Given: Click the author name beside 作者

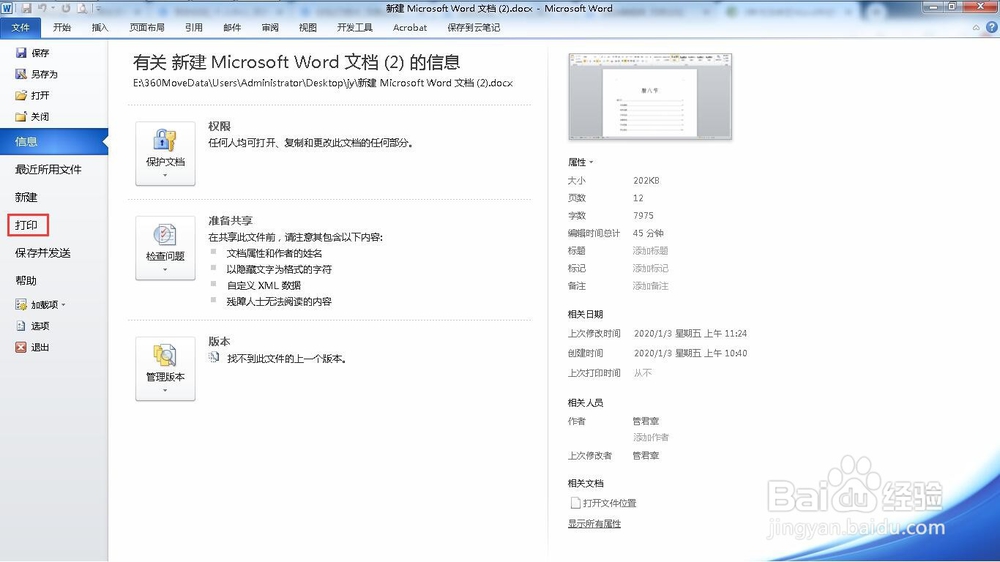Looking at the screenshot, I should click(645, 421).
